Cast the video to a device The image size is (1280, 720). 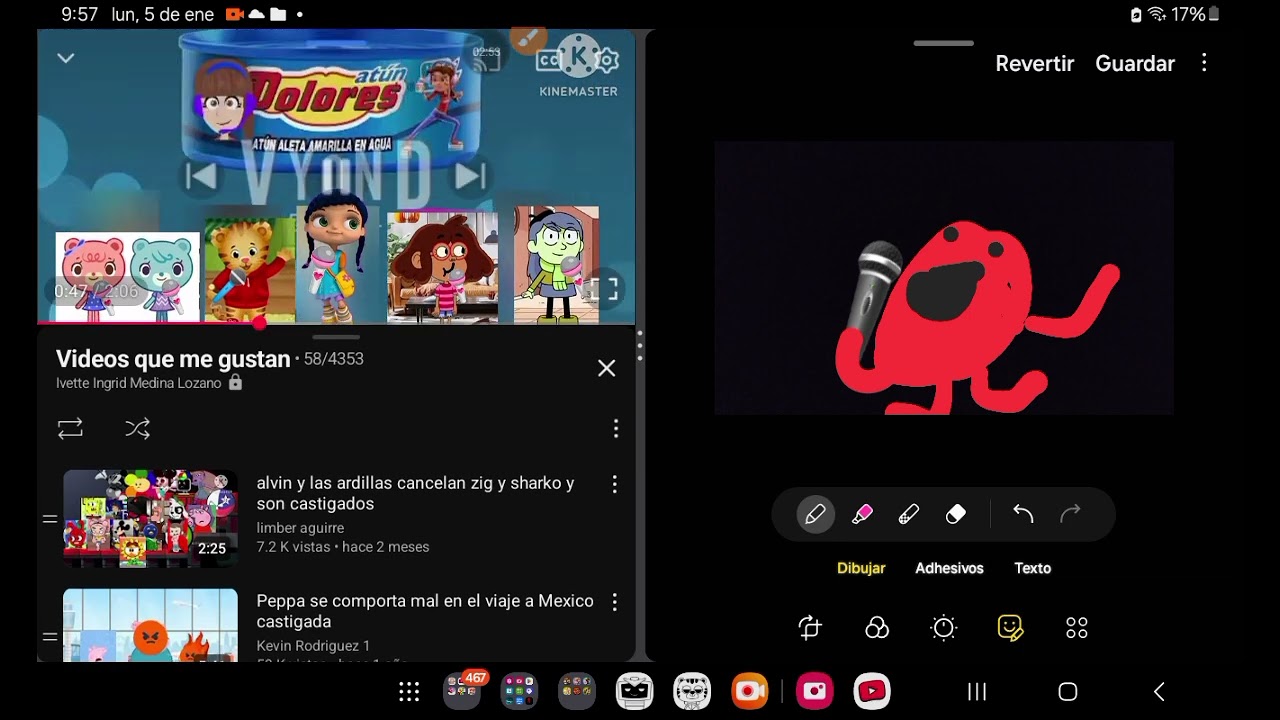(x=486, y=60)
